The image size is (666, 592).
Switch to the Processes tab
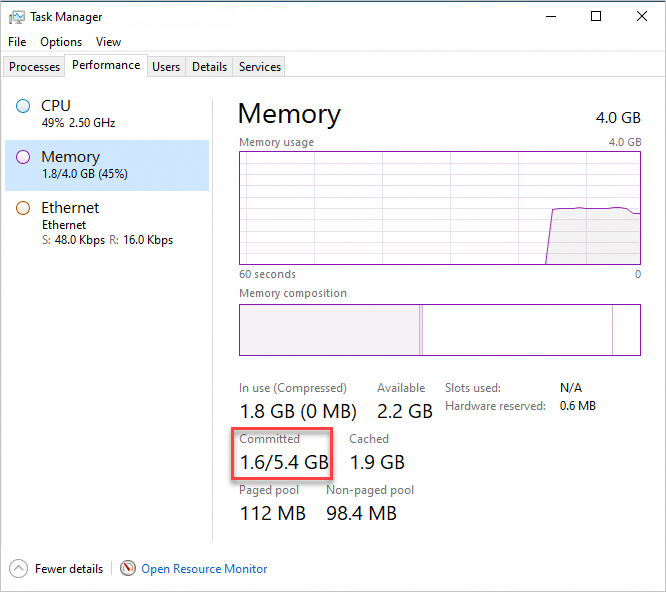tap(35, 67)
